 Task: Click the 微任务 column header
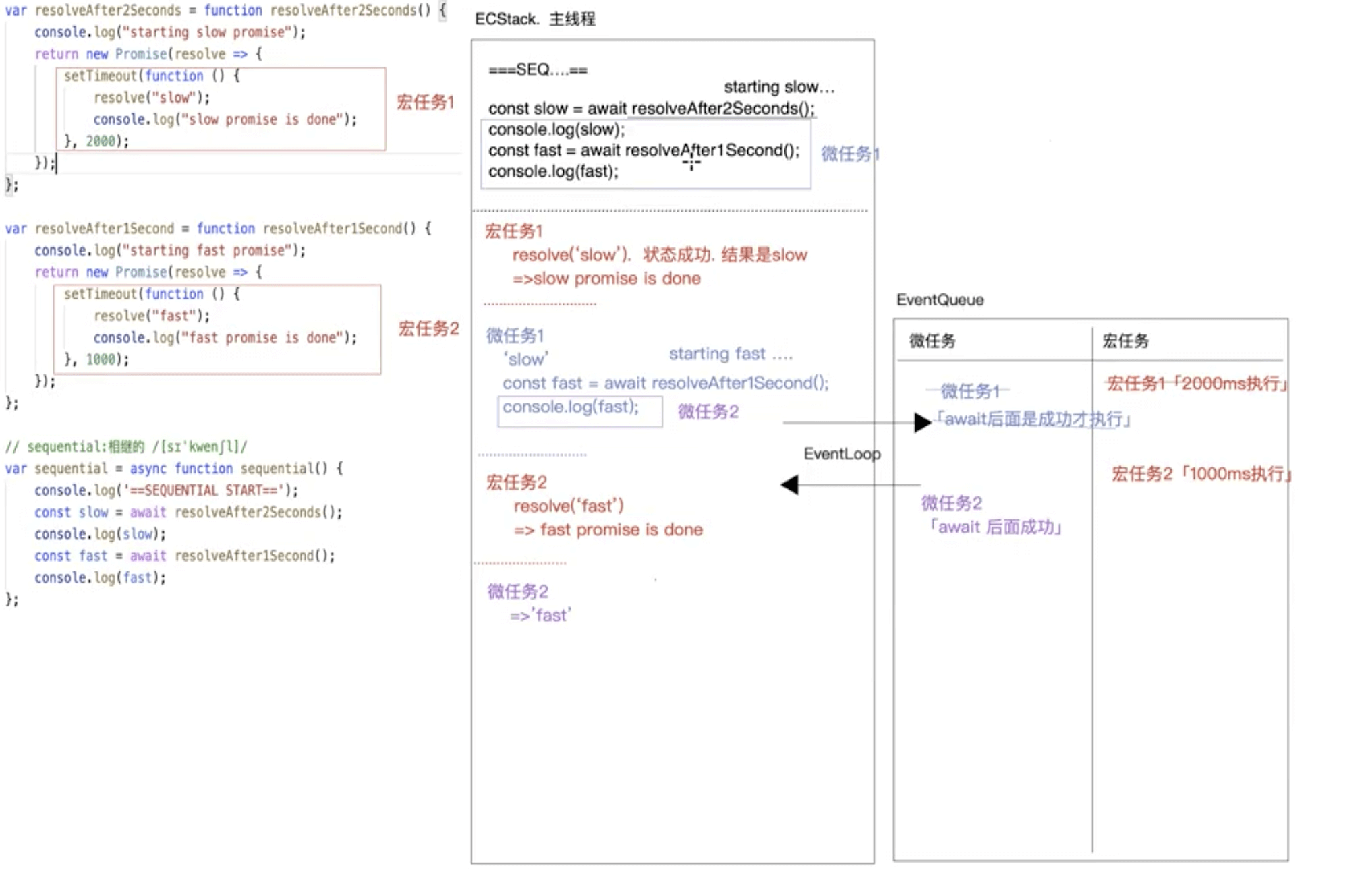click(x=932, y=341)
